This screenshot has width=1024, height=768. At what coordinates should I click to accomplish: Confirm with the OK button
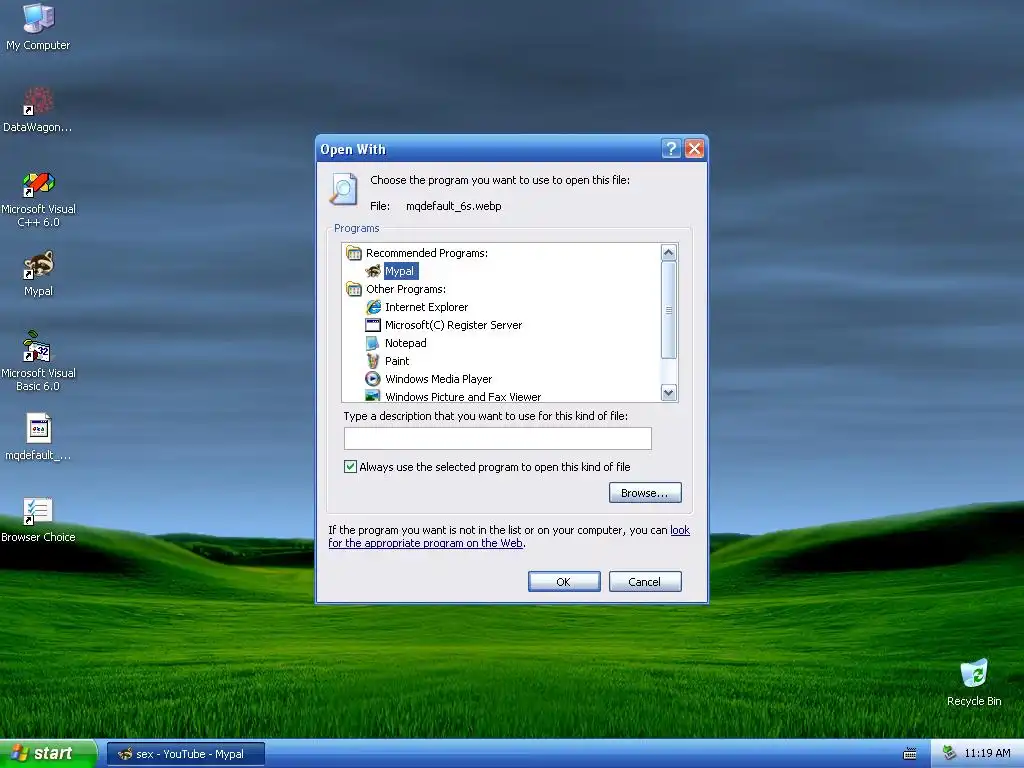tap(564, 581)
